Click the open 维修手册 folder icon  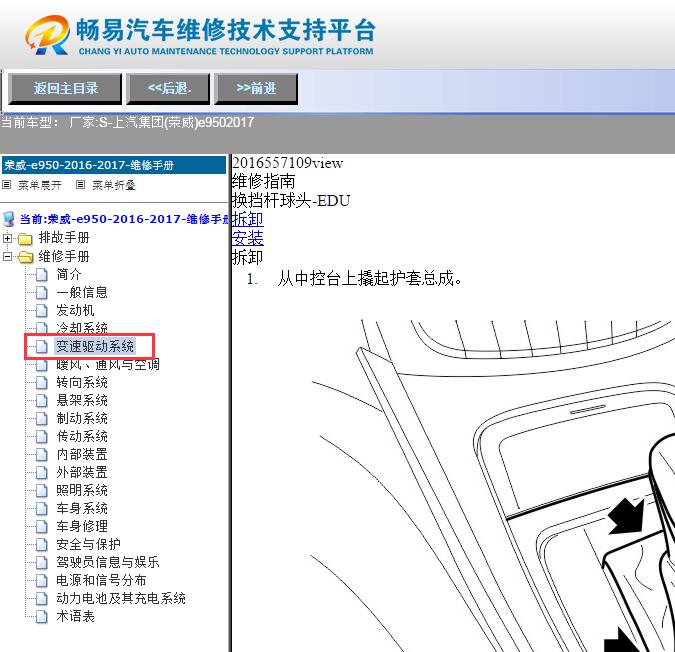(x=25, y=257)
